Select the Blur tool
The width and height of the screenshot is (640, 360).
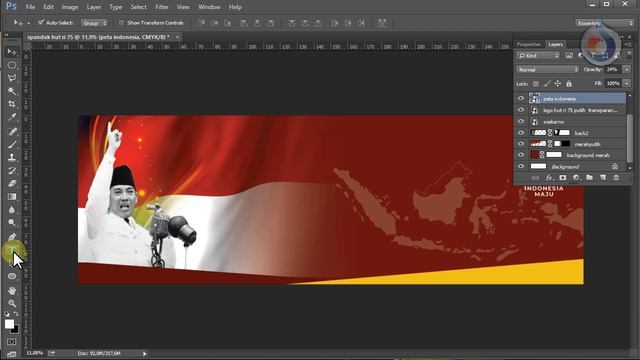pos(12,210)
